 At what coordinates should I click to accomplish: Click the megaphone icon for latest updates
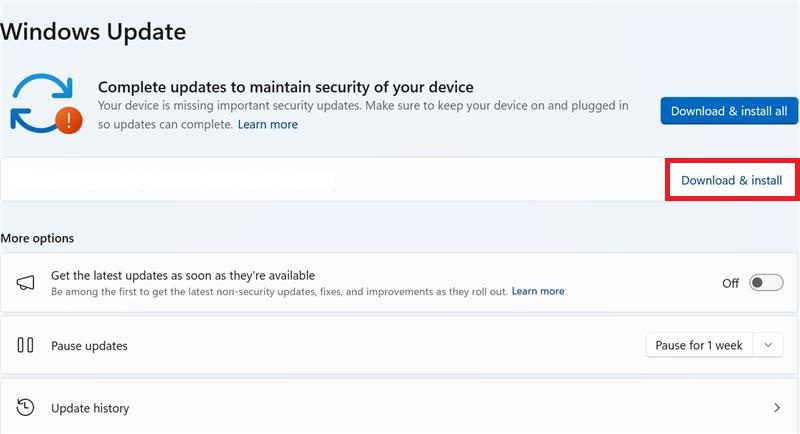(x=26, y=283)
